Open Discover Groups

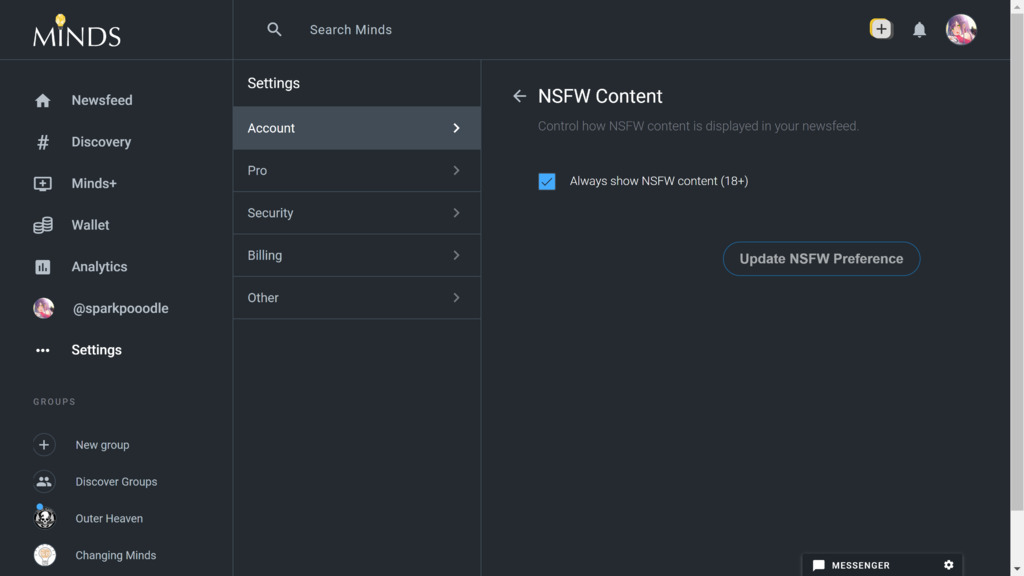(x=116, y=481)
